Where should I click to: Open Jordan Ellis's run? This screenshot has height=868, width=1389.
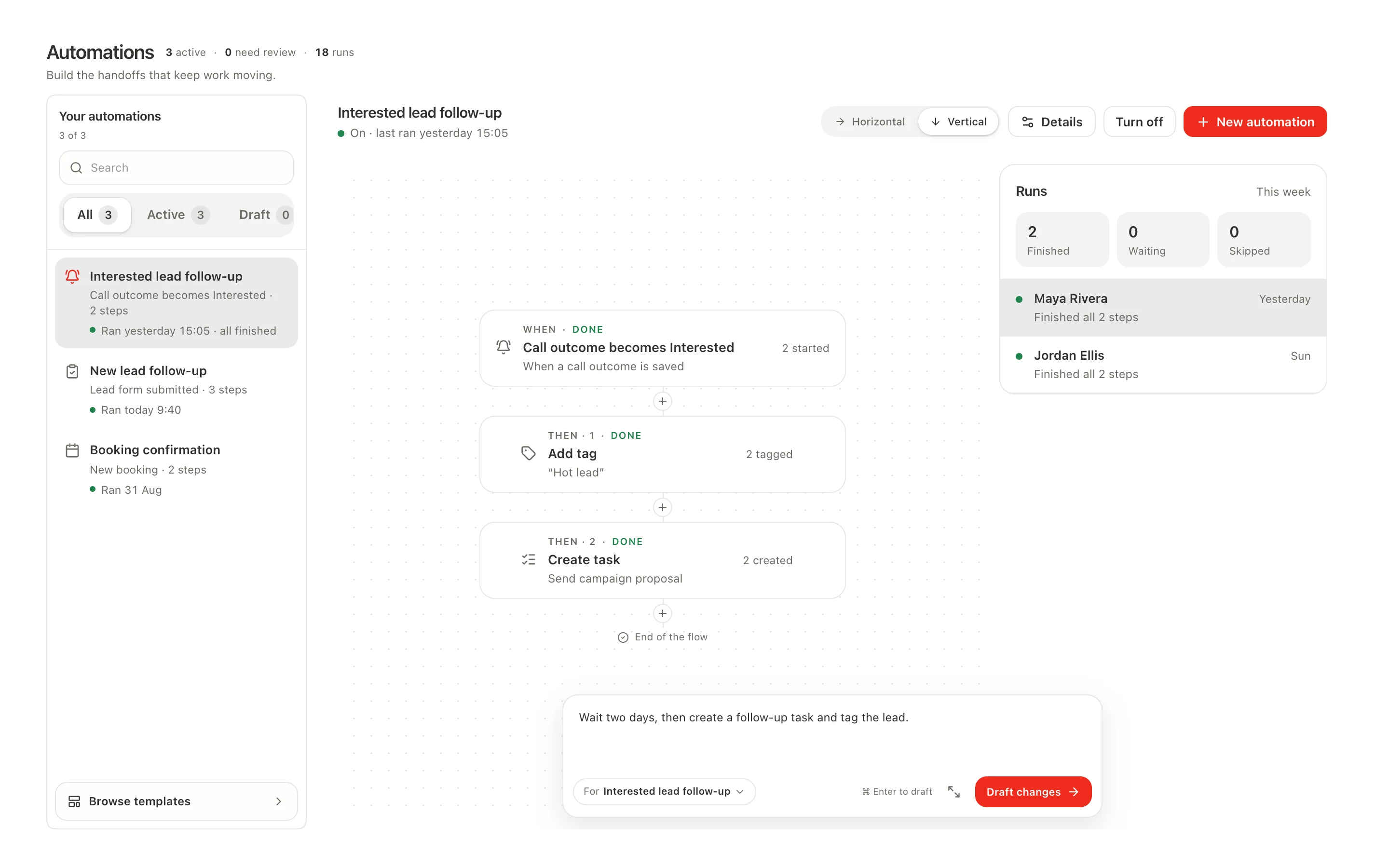point(1163,365)
